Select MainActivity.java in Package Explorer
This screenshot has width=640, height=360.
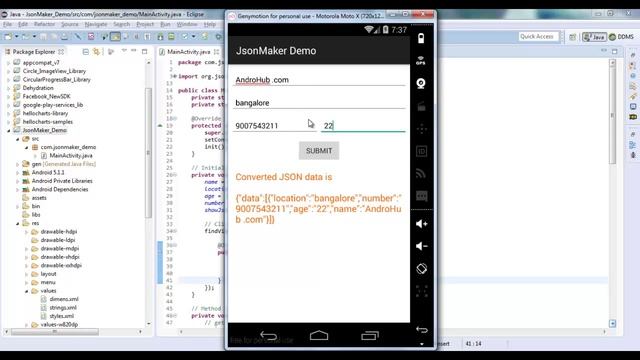pyautogui.click(x=71, y=156)
